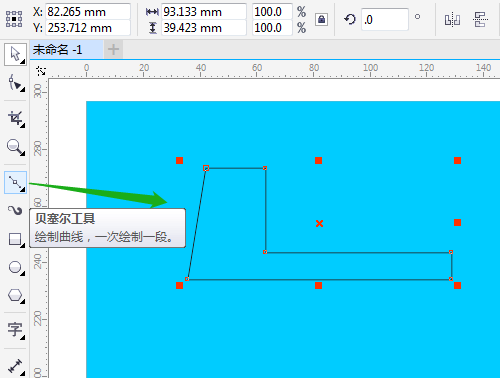Select the Artistic media tool
Image resolution: width=500 pixels, height=378 pixels.
point(16,210)
